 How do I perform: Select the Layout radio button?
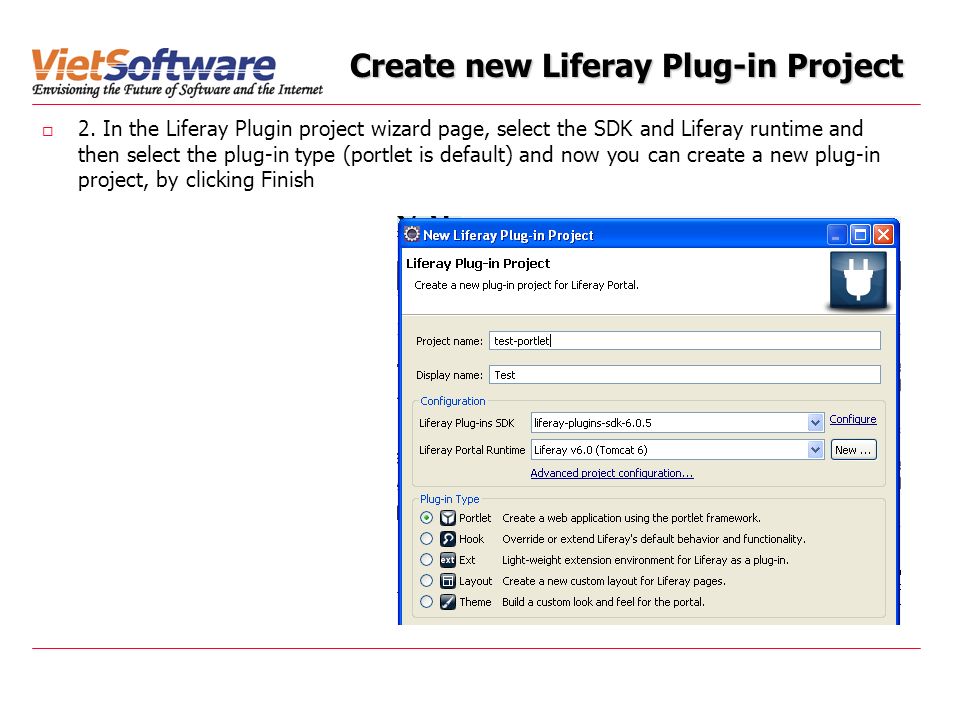pyautogui.click(x=427, y=580)
